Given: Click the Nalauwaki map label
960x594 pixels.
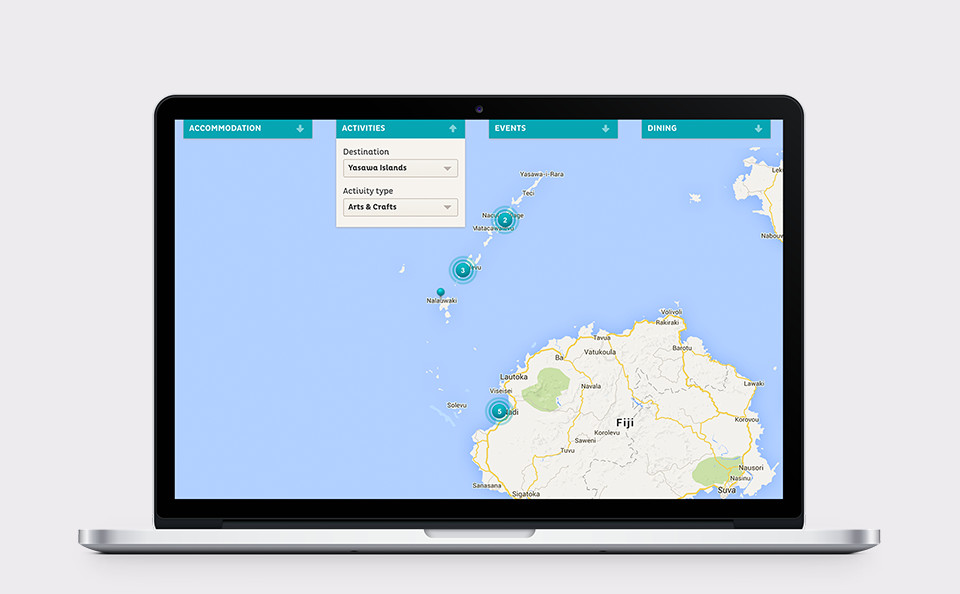Looking at the screenshot, I should (x=441, y=301).
